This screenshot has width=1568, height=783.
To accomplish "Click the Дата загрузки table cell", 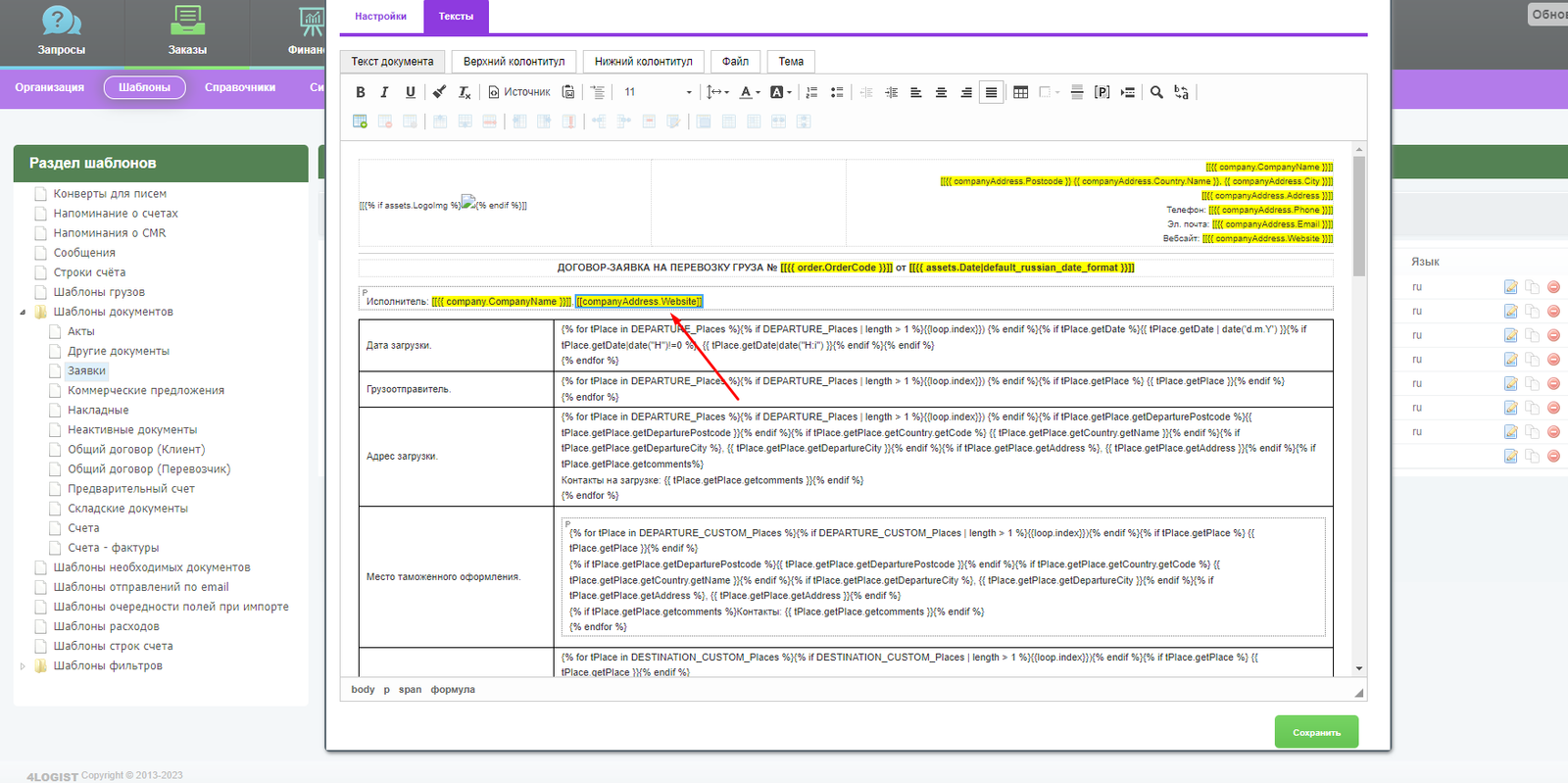I will (x=456, y=345).
